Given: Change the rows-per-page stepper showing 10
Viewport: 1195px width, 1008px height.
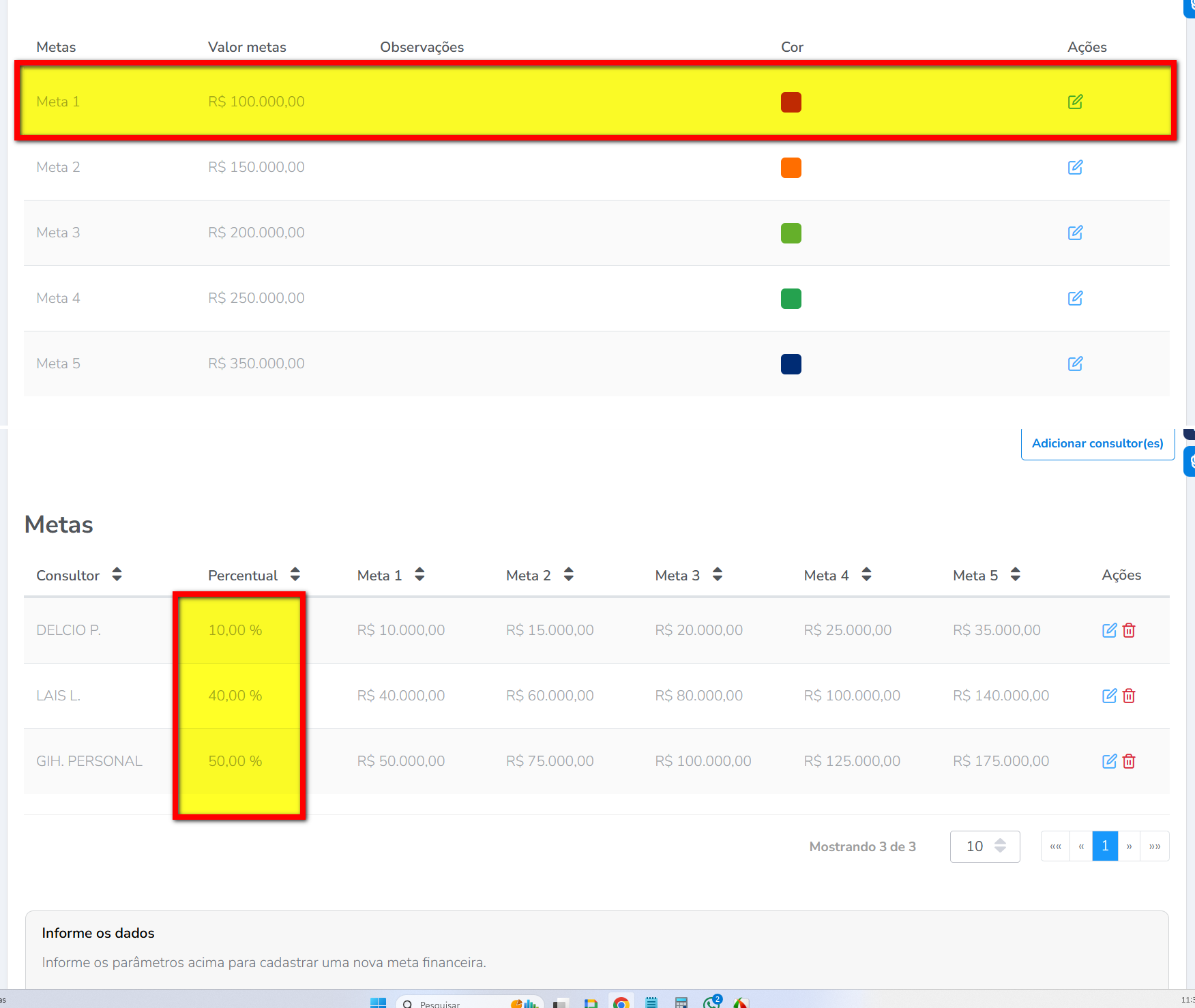Looking at the screenshot, I should point(1000,846).
